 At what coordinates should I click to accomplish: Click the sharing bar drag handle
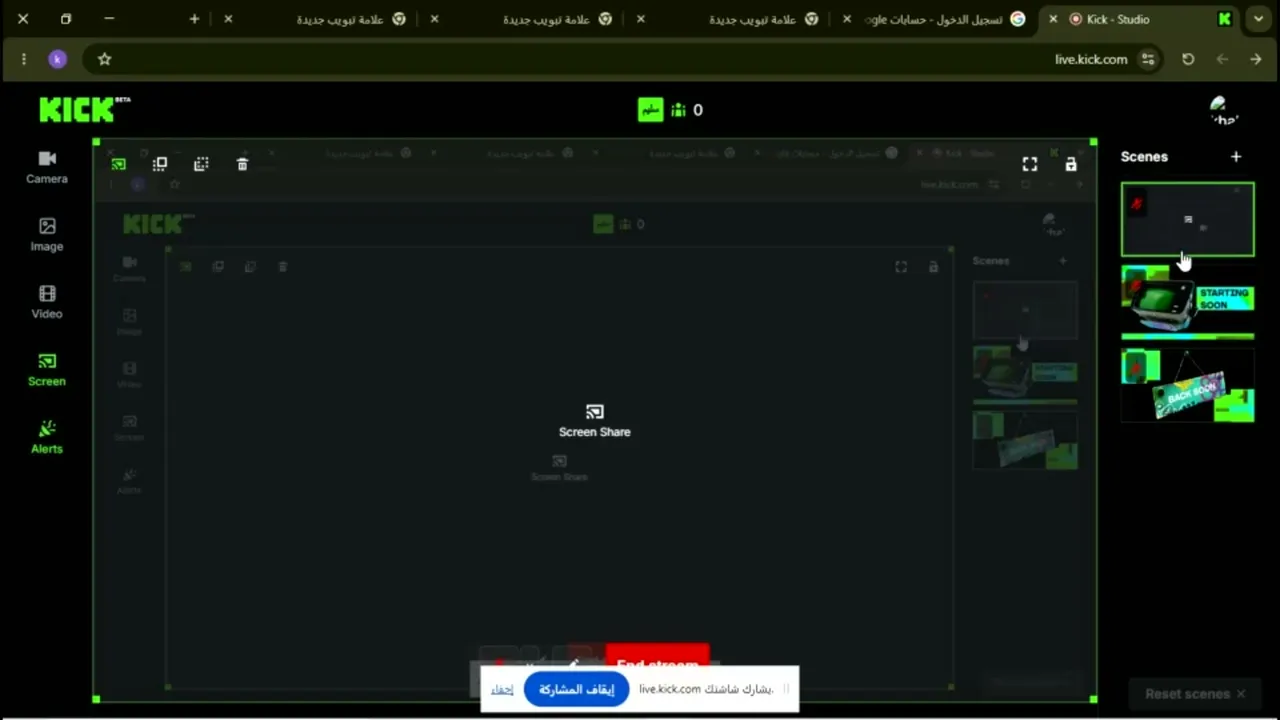[786, 689]
